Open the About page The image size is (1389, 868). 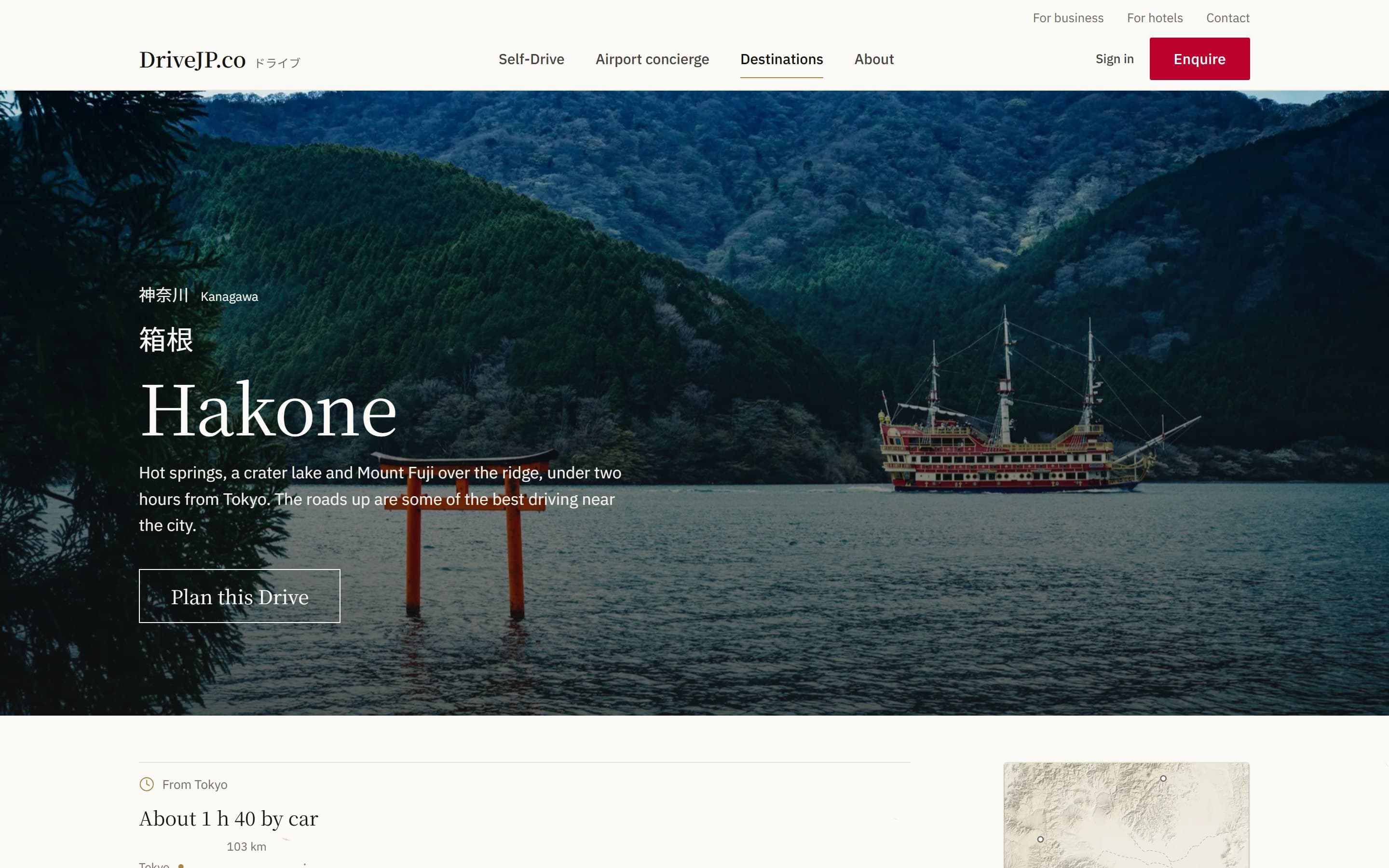tap(873, 59)
